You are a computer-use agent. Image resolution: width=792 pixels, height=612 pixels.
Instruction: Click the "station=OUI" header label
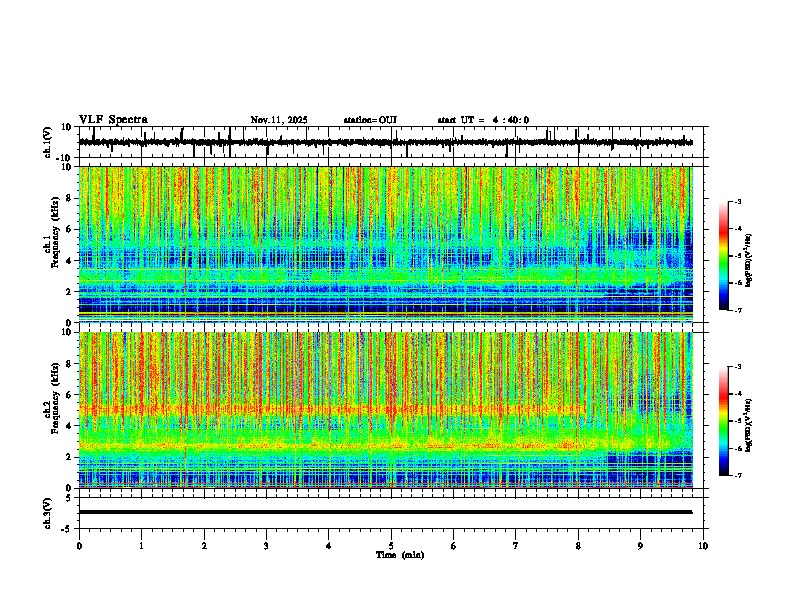point(370,120)
